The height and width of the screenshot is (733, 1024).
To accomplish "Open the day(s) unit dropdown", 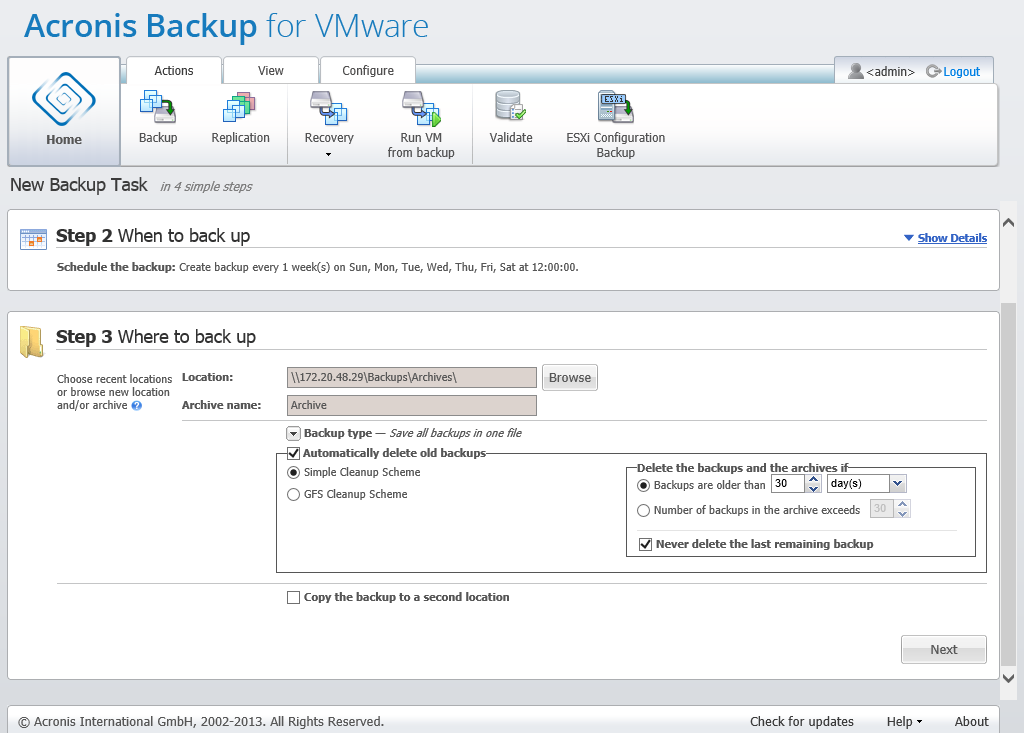I will click(x=897, y=484).
